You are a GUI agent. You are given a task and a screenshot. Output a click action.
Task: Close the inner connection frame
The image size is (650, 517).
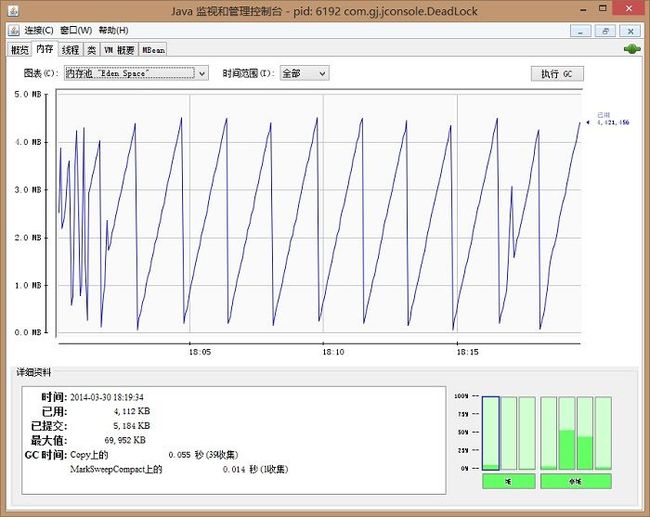[x=630, y=31]
